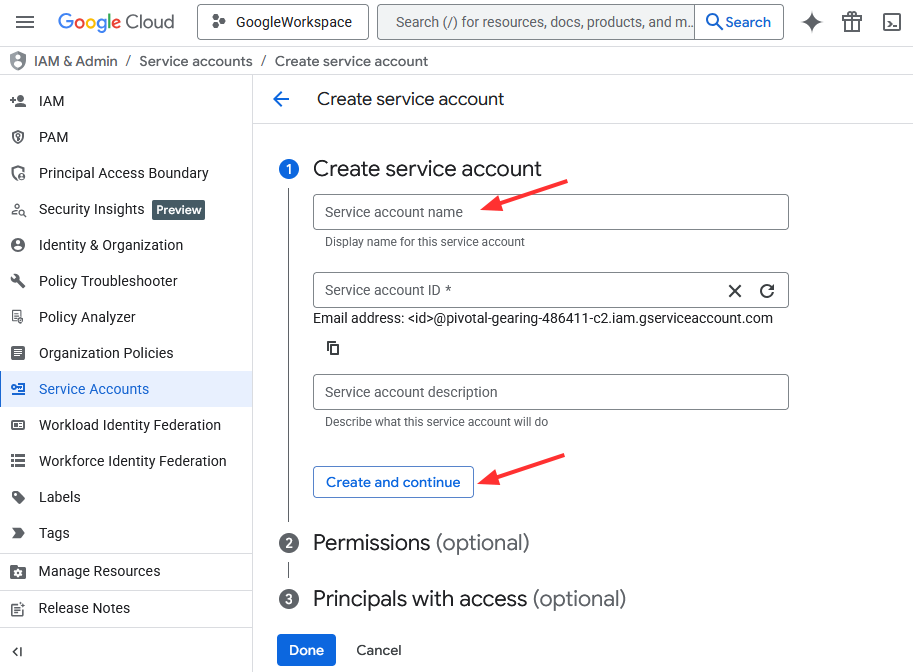
Task: Open the gift free trial icon
Action: (x=852, y=22)
